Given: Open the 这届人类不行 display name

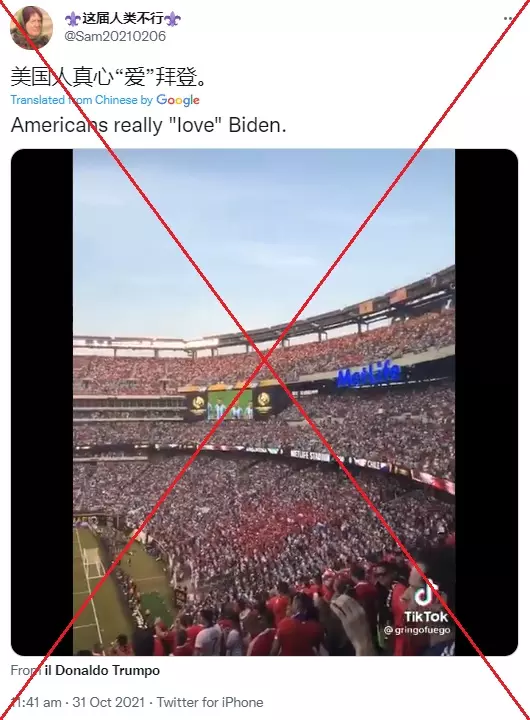Looking at the screenshot, I should click(123, 19).
